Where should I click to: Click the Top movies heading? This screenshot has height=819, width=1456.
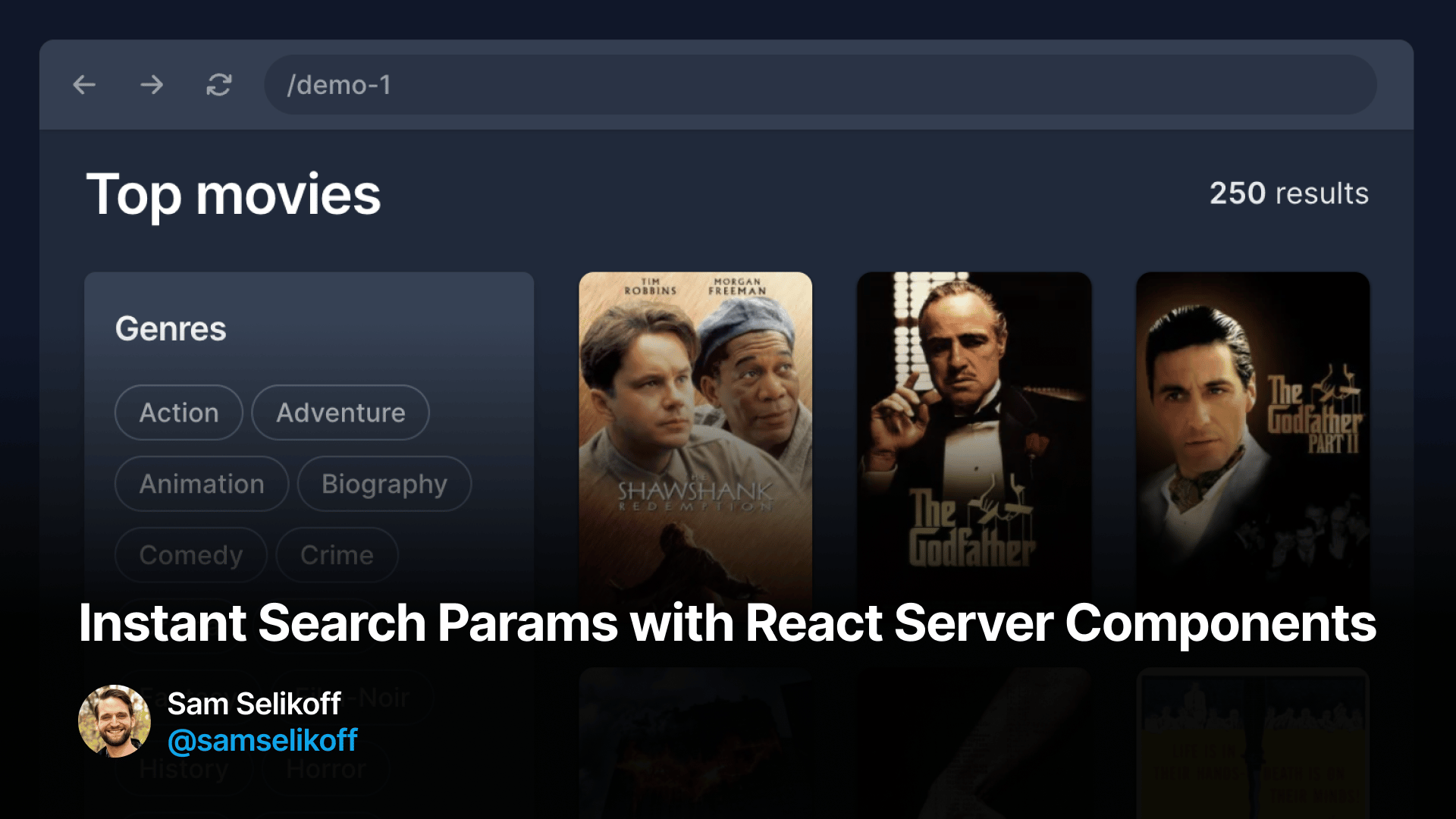coord(234,195)
